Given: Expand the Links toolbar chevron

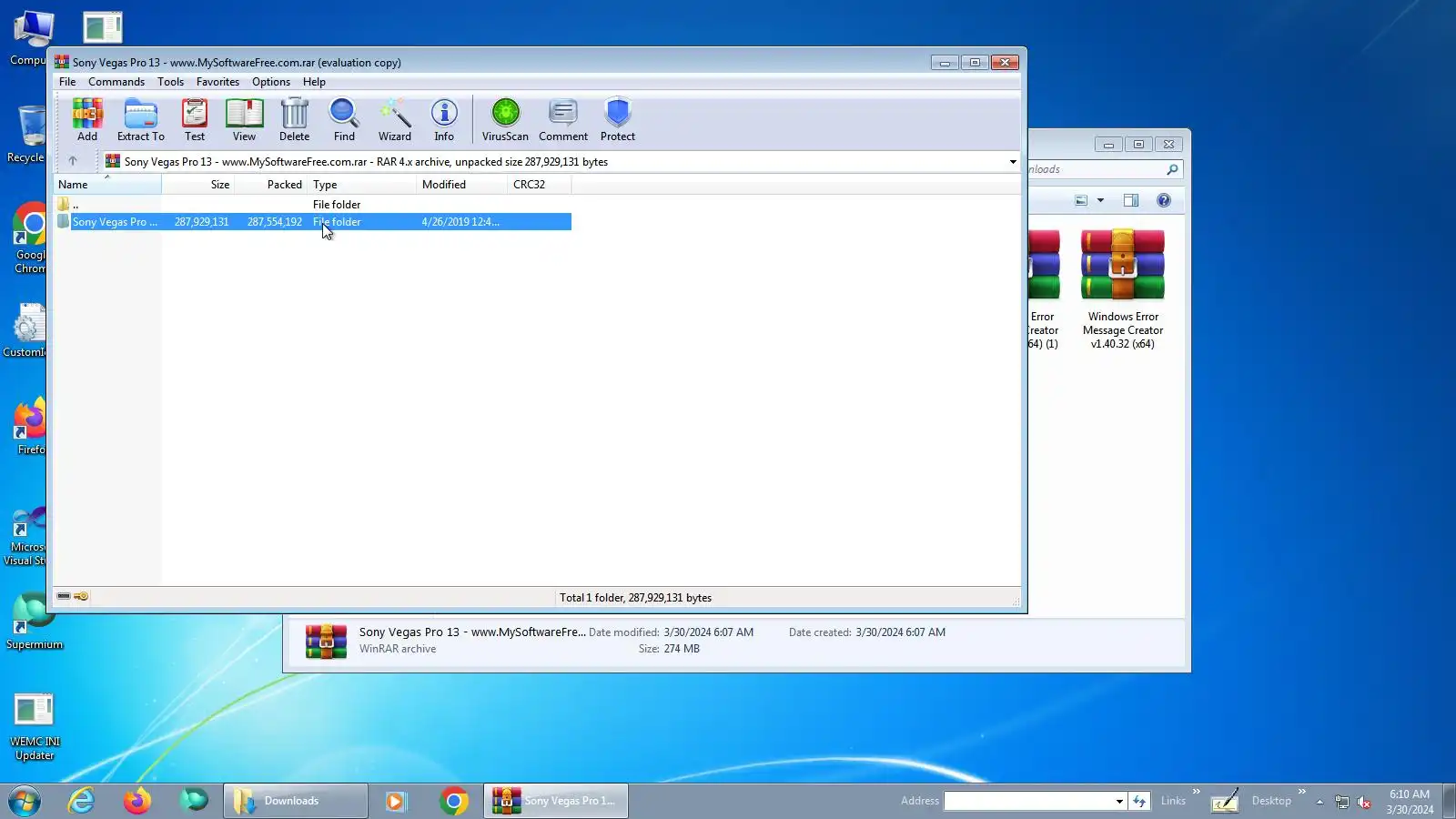Looking at the screenshot, I should 1197,792.
